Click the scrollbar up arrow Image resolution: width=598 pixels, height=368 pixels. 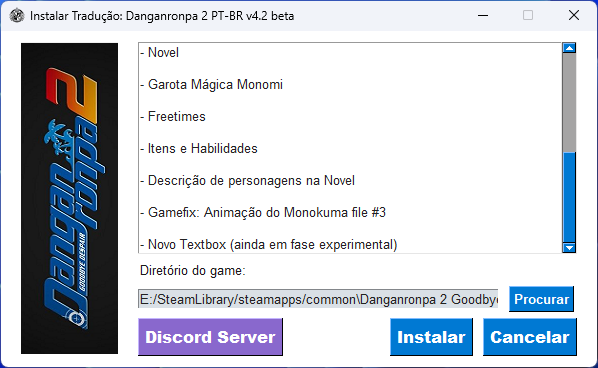[x=569, y=48]
